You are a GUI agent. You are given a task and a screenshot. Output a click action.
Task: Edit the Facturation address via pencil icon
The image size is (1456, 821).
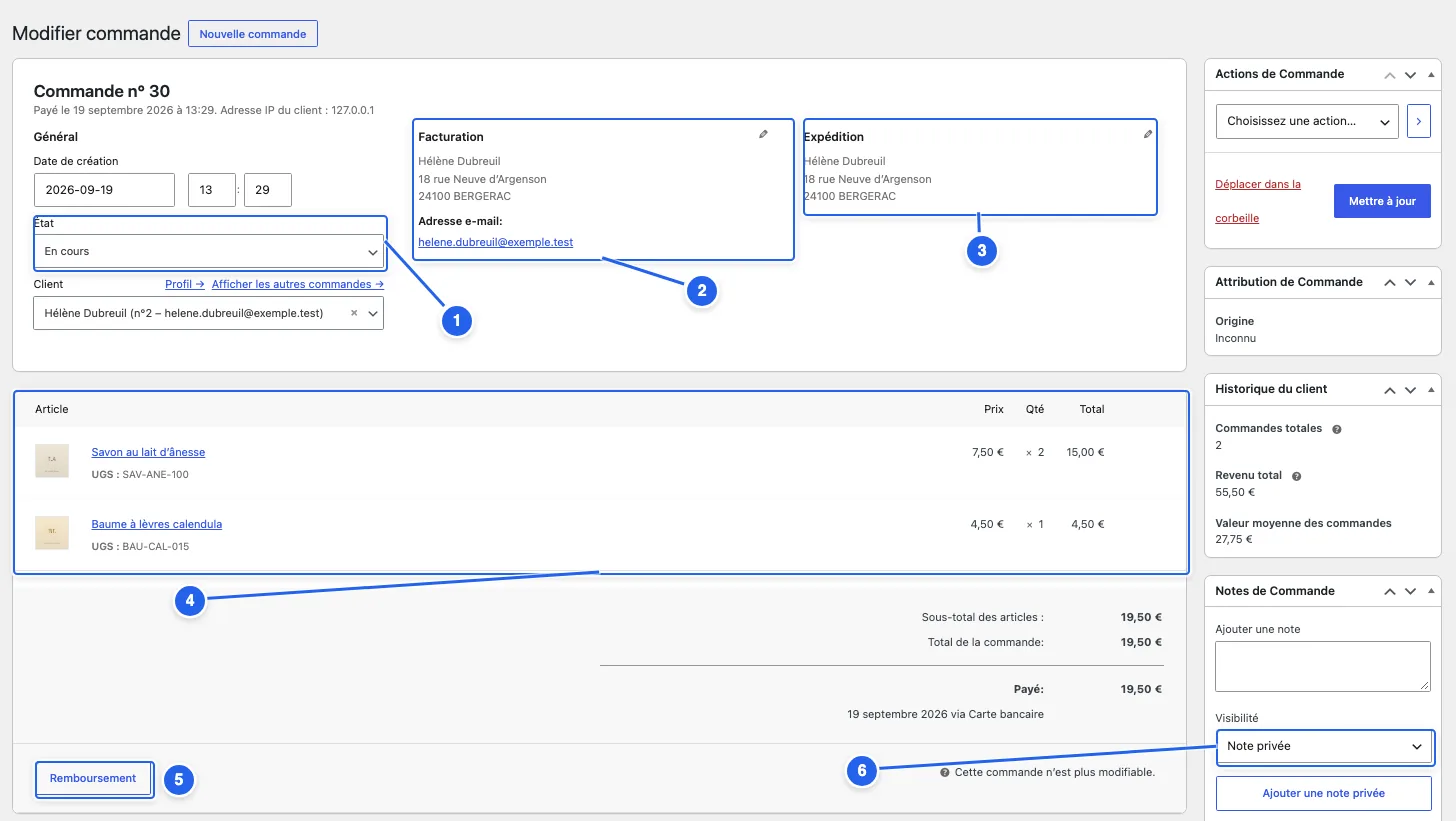[763, 134]
